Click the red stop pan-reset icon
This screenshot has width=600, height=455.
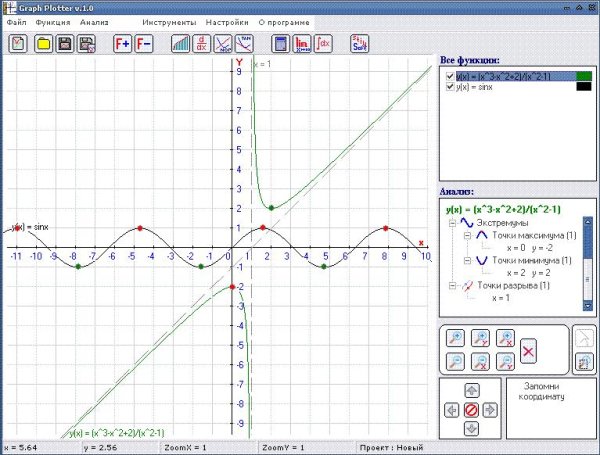coord(471,410)
